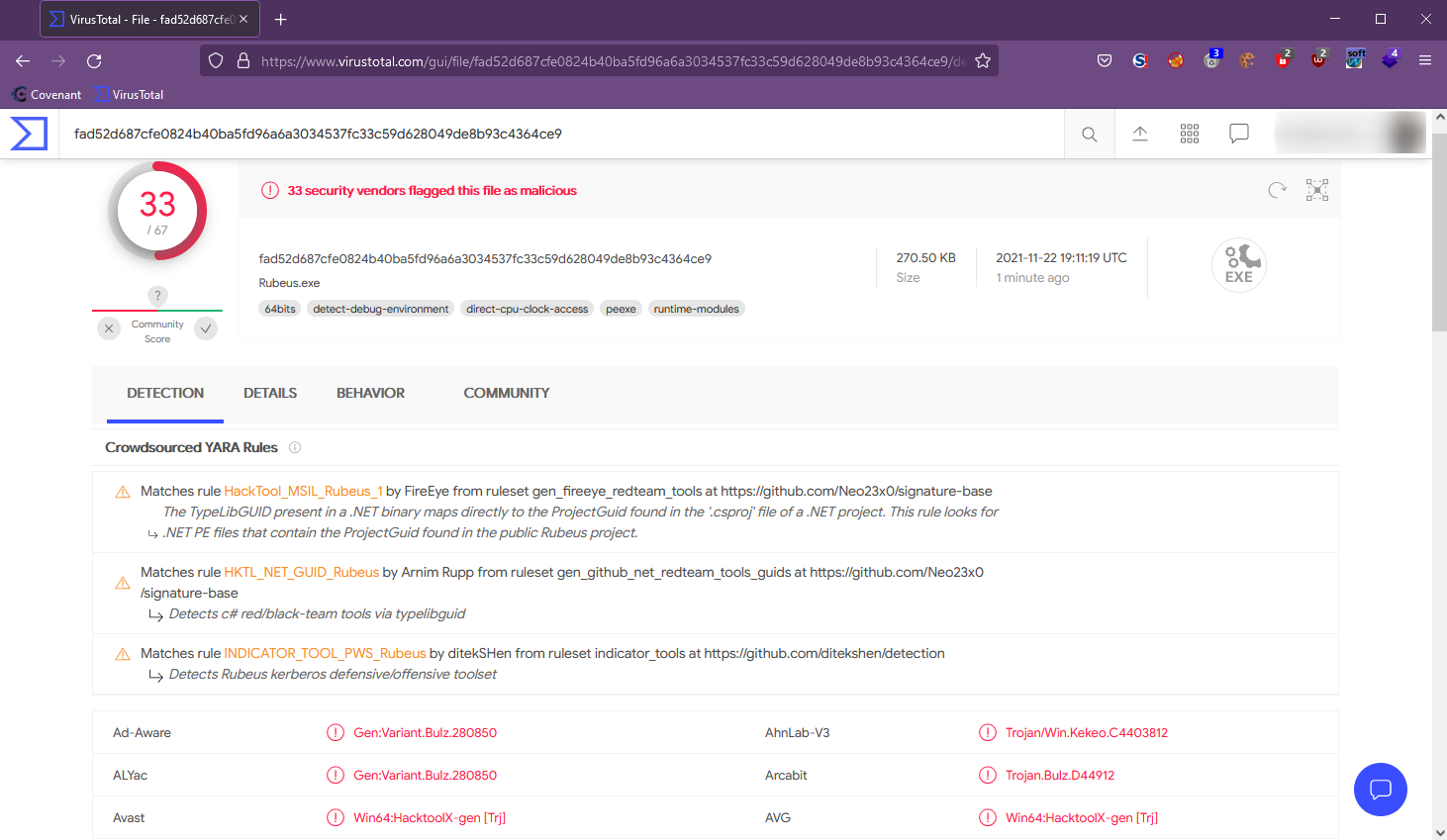The width and height of the screenshot is (1447, 840).
Task: Click the cookie extension icon
Action: (x=1247, y=61)
